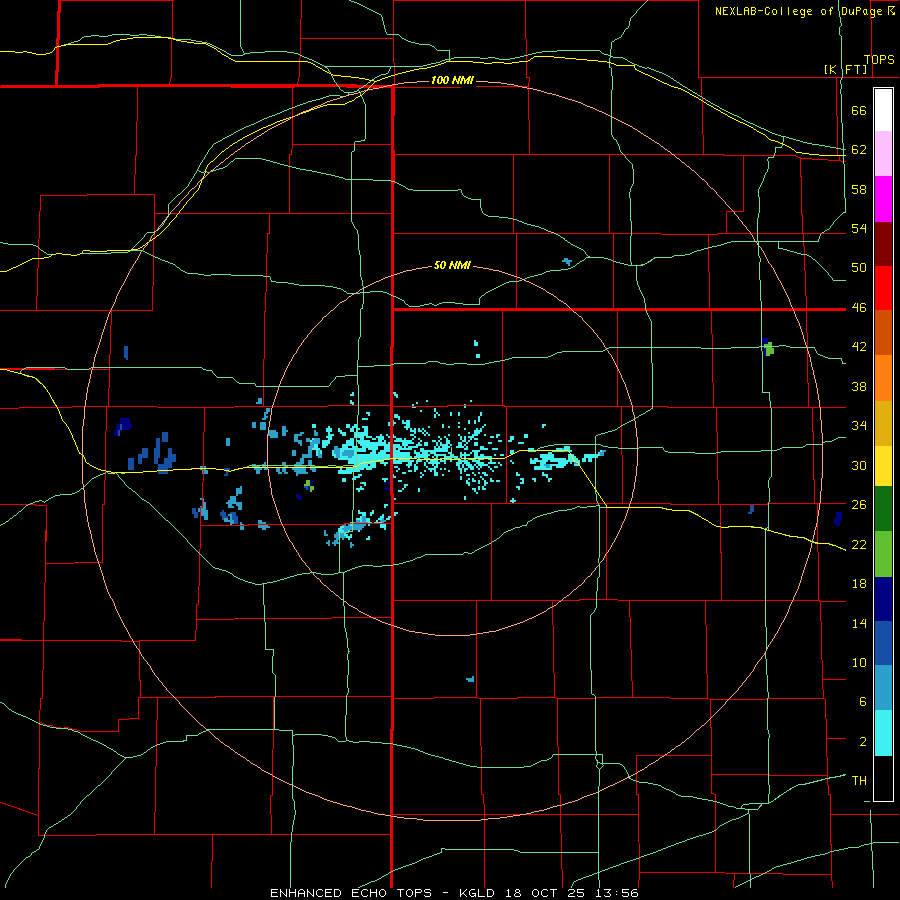Select the dark green legend swatch

coord(883,509)
